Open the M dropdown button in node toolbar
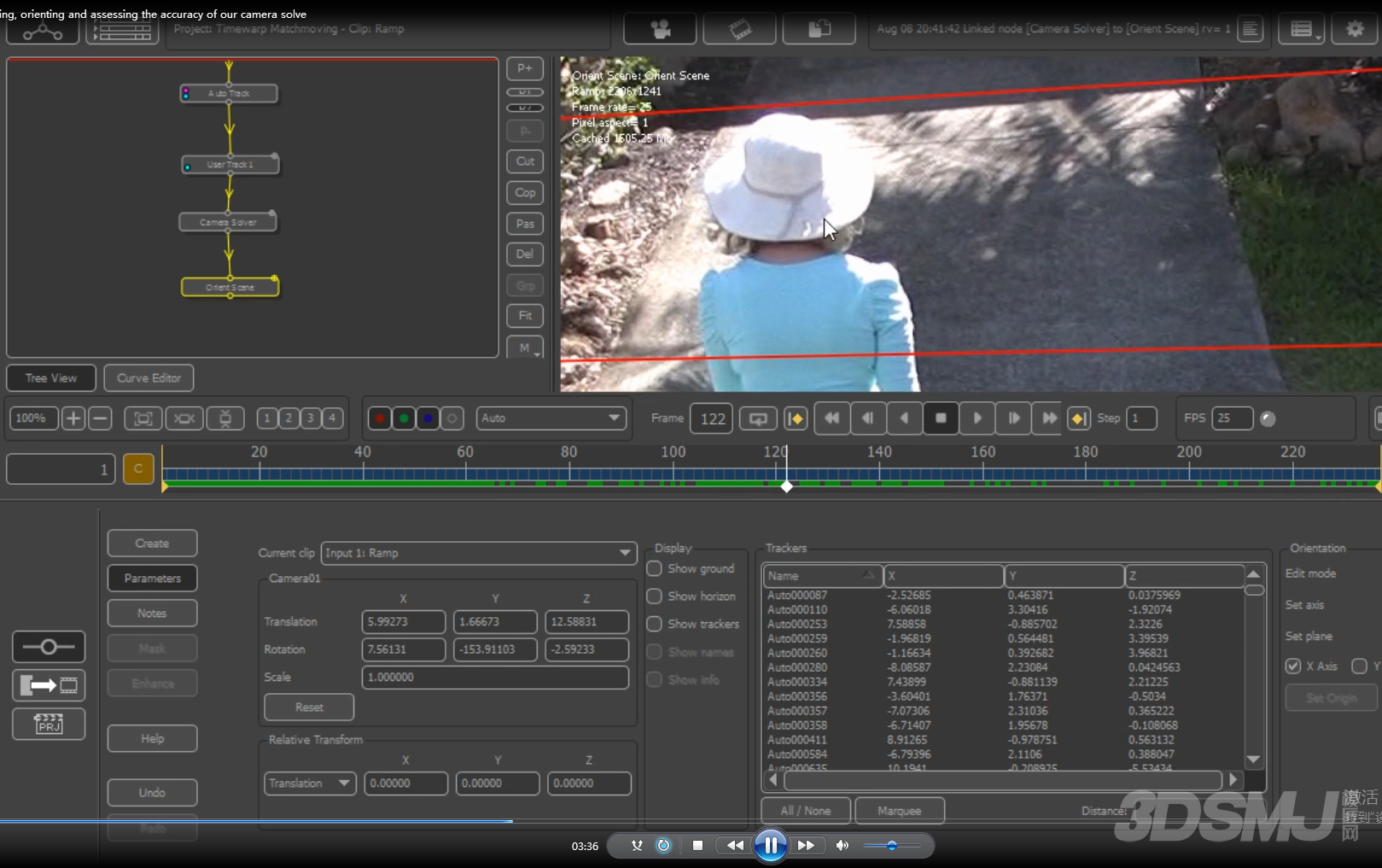The width and height of the screenshot is (1382, 868). 525,348
